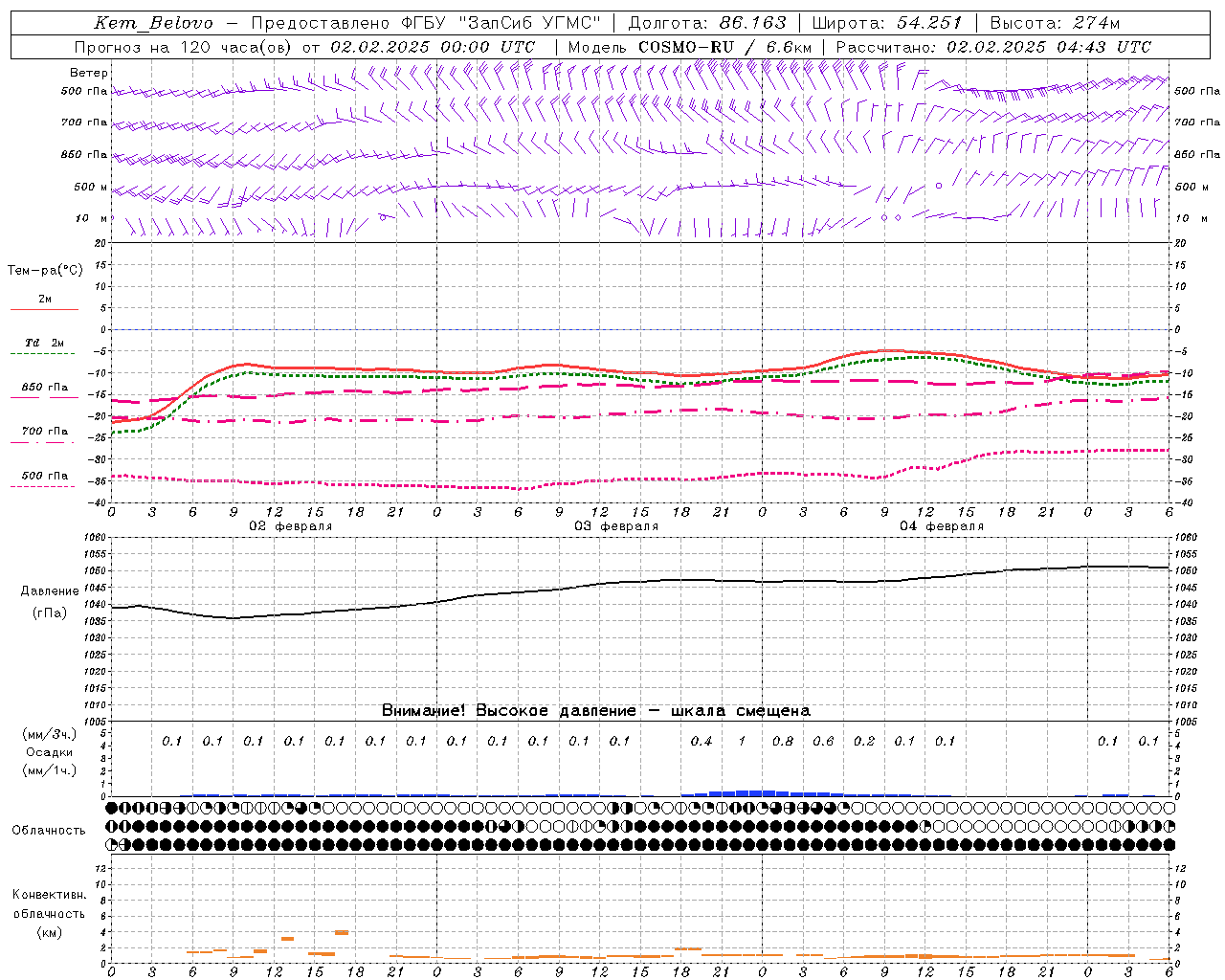Click the '(мм/1ч.)' precipitation unit label
1225x980 pixels.
click(x=50, y=770)
